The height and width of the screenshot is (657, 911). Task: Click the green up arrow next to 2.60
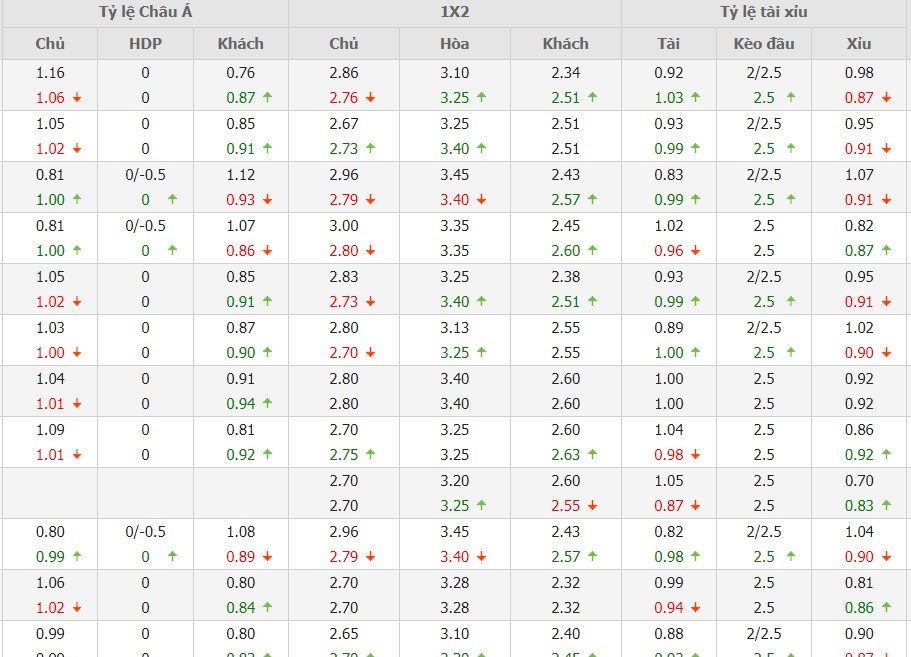point(592,251)
